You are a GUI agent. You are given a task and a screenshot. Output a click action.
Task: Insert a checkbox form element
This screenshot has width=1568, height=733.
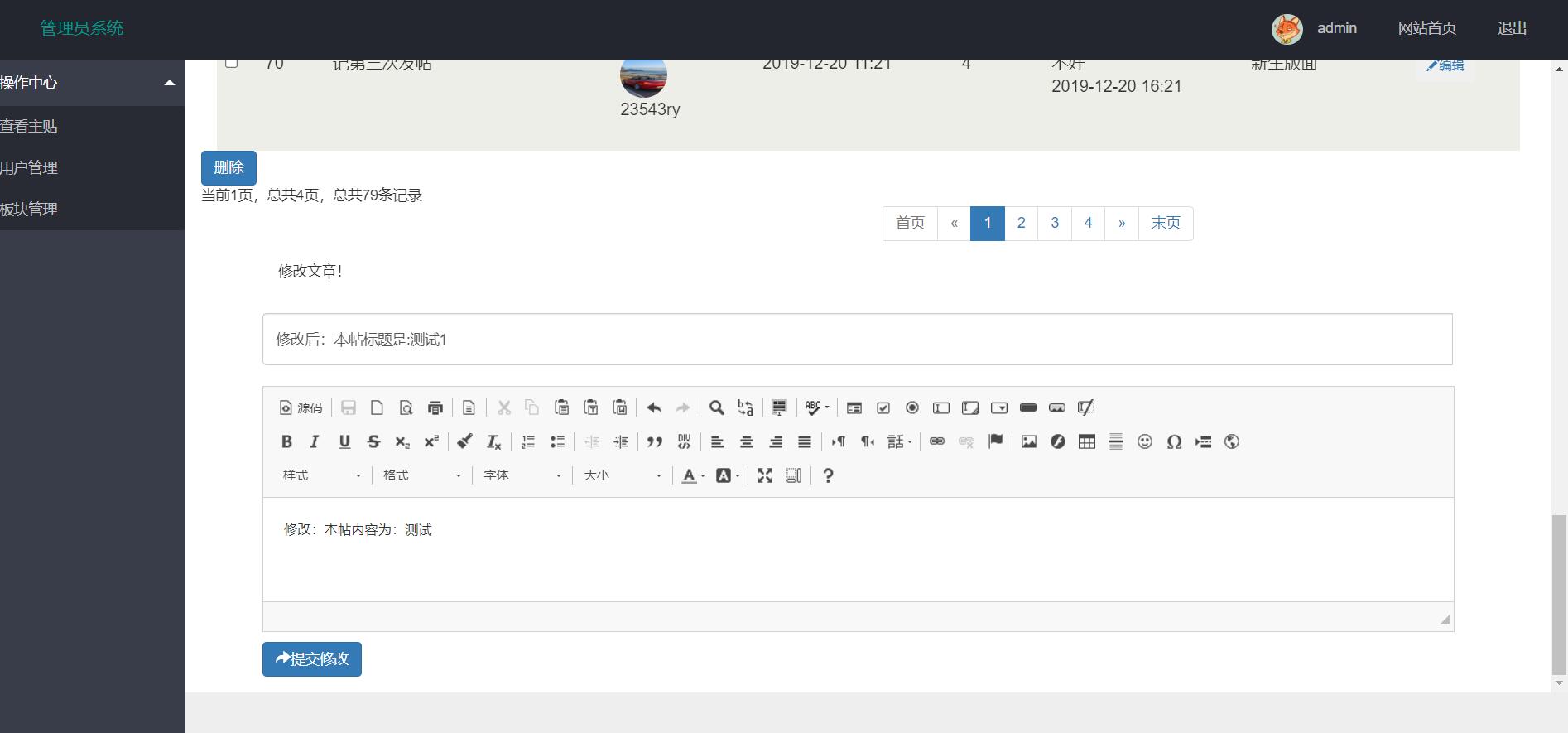point(883,407)
